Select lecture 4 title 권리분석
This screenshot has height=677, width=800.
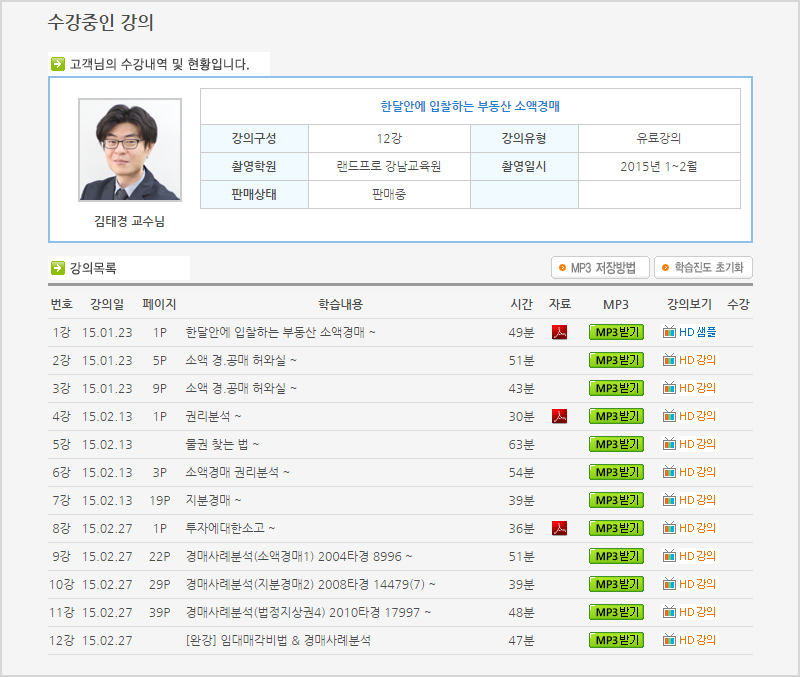[x=213, y=416]
